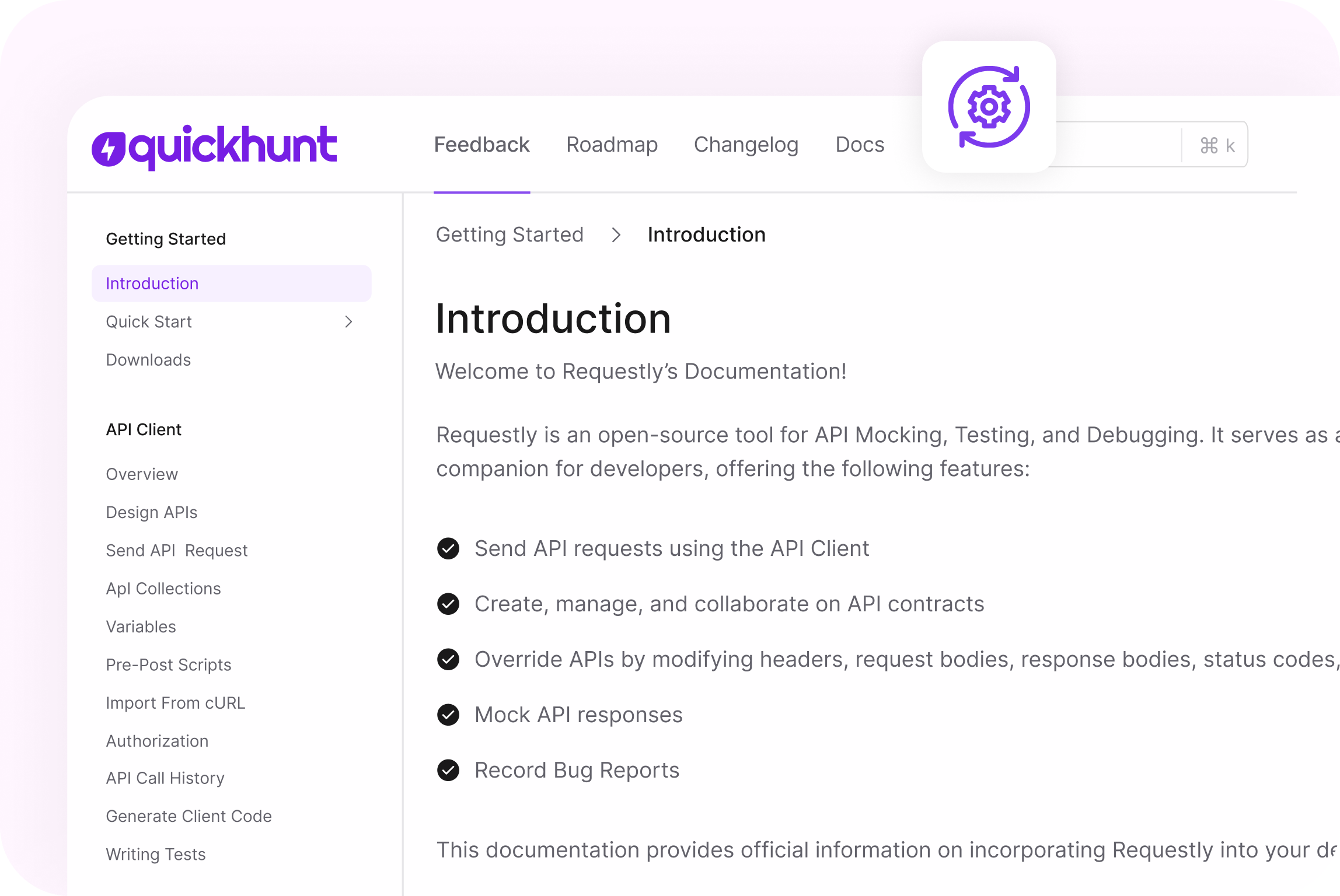Image resolution: width=1340 pixels, height=896 pixels.
Task: Expand the Quick Start chevron
Action: (348, 321)
